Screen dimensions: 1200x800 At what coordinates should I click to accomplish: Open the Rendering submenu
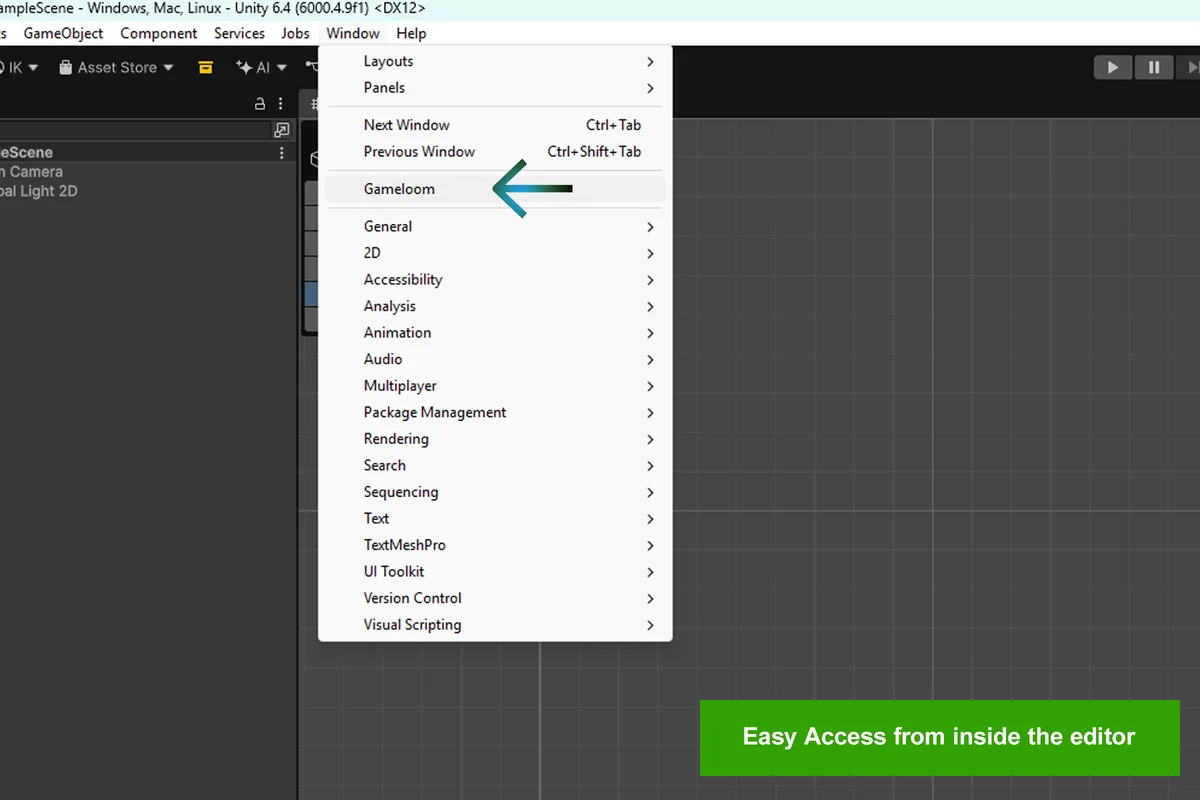[x=495, y=438]
